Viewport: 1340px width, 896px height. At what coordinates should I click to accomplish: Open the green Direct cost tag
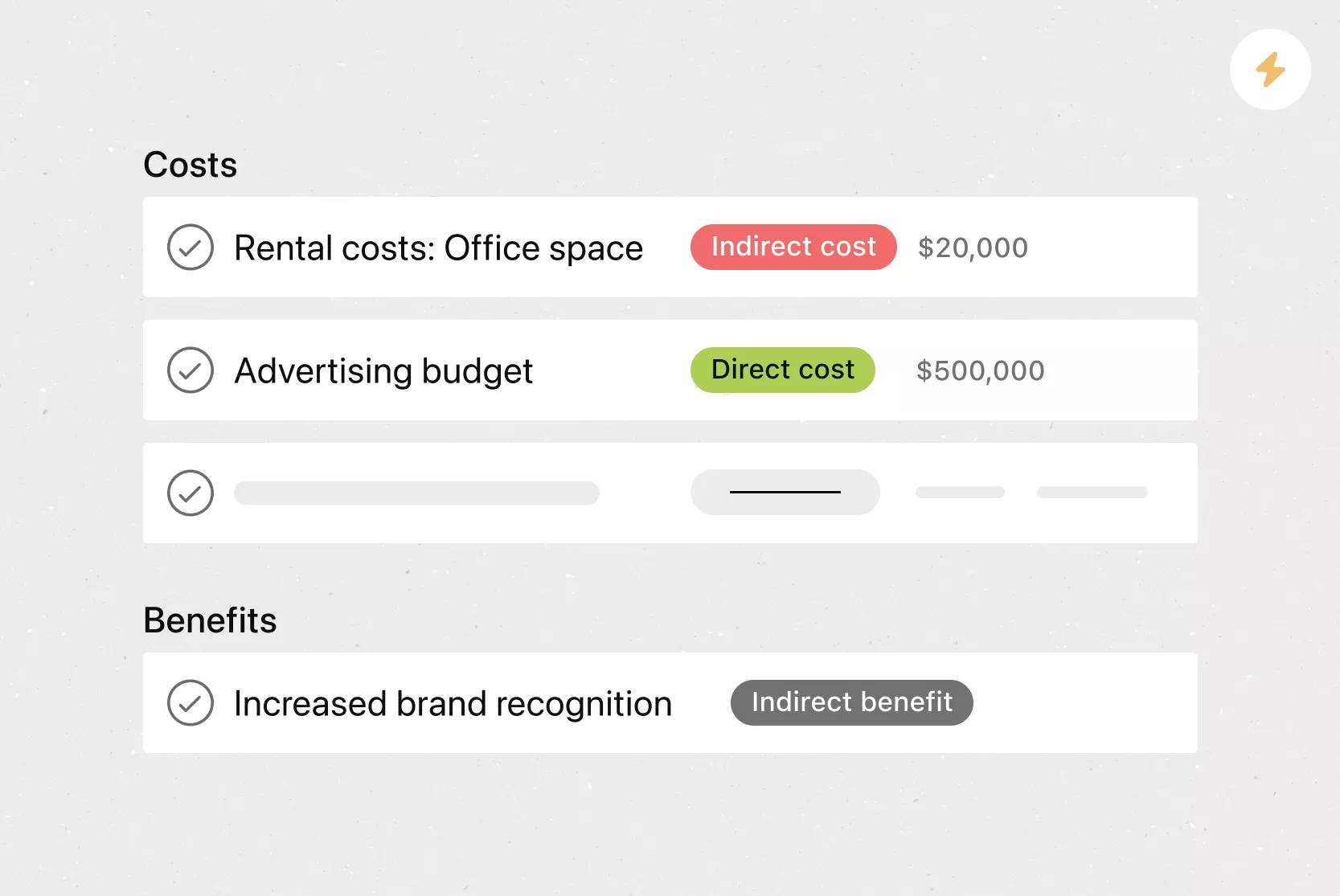(x=783, y=370)
